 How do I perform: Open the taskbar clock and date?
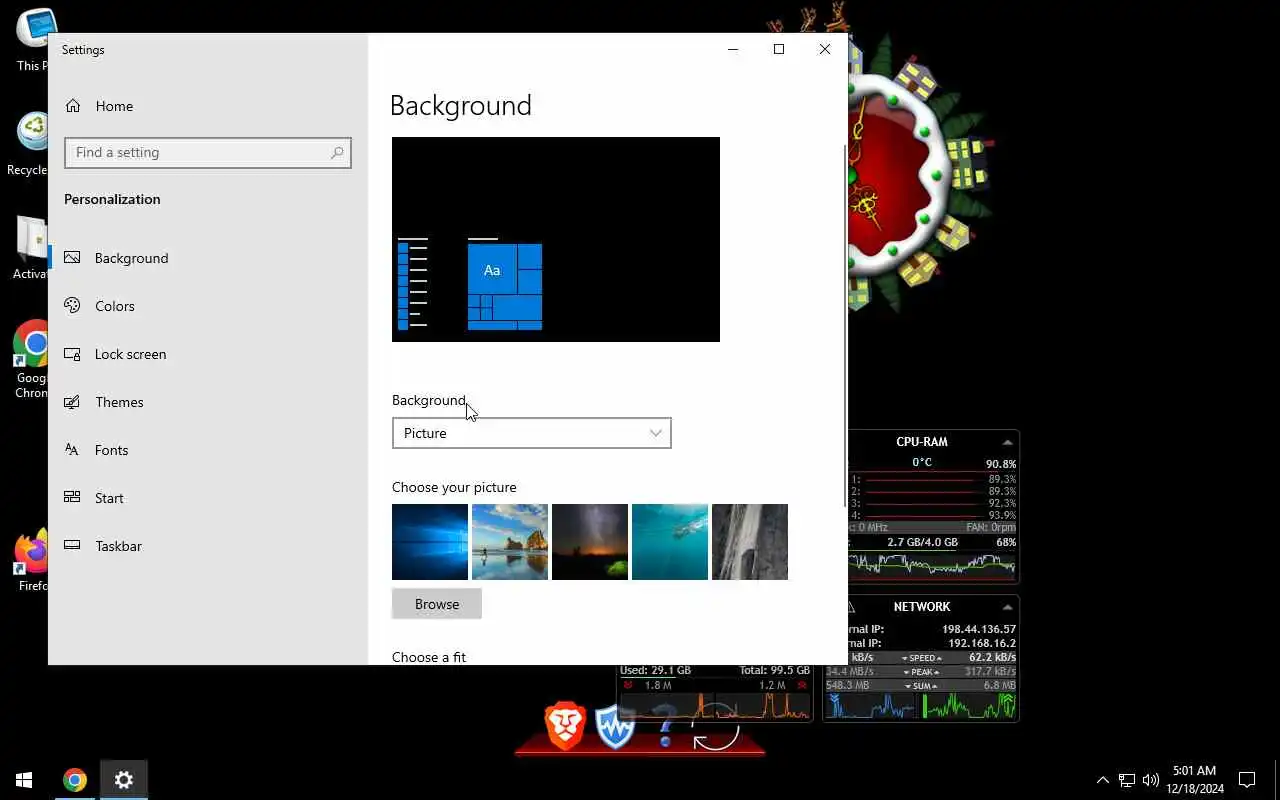point(1197,780)
